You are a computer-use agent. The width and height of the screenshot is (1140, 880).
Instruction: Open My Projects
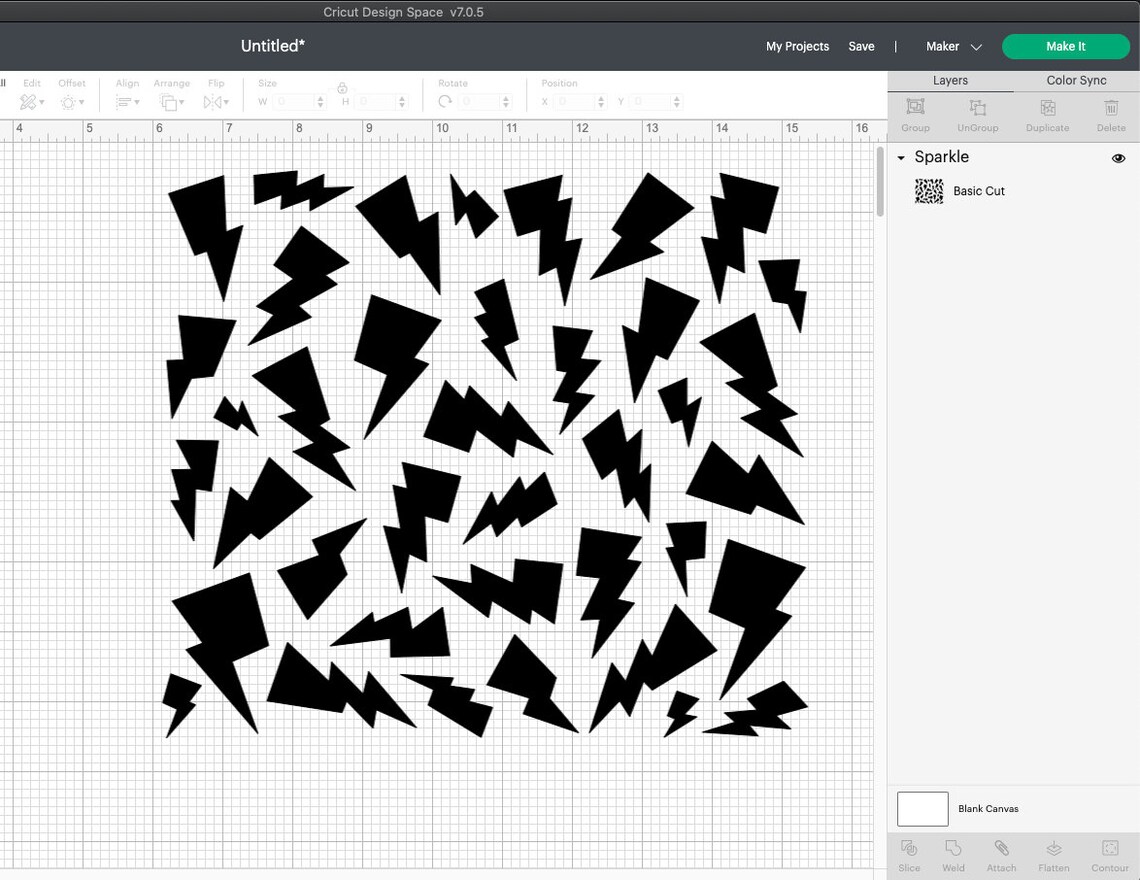797,46
